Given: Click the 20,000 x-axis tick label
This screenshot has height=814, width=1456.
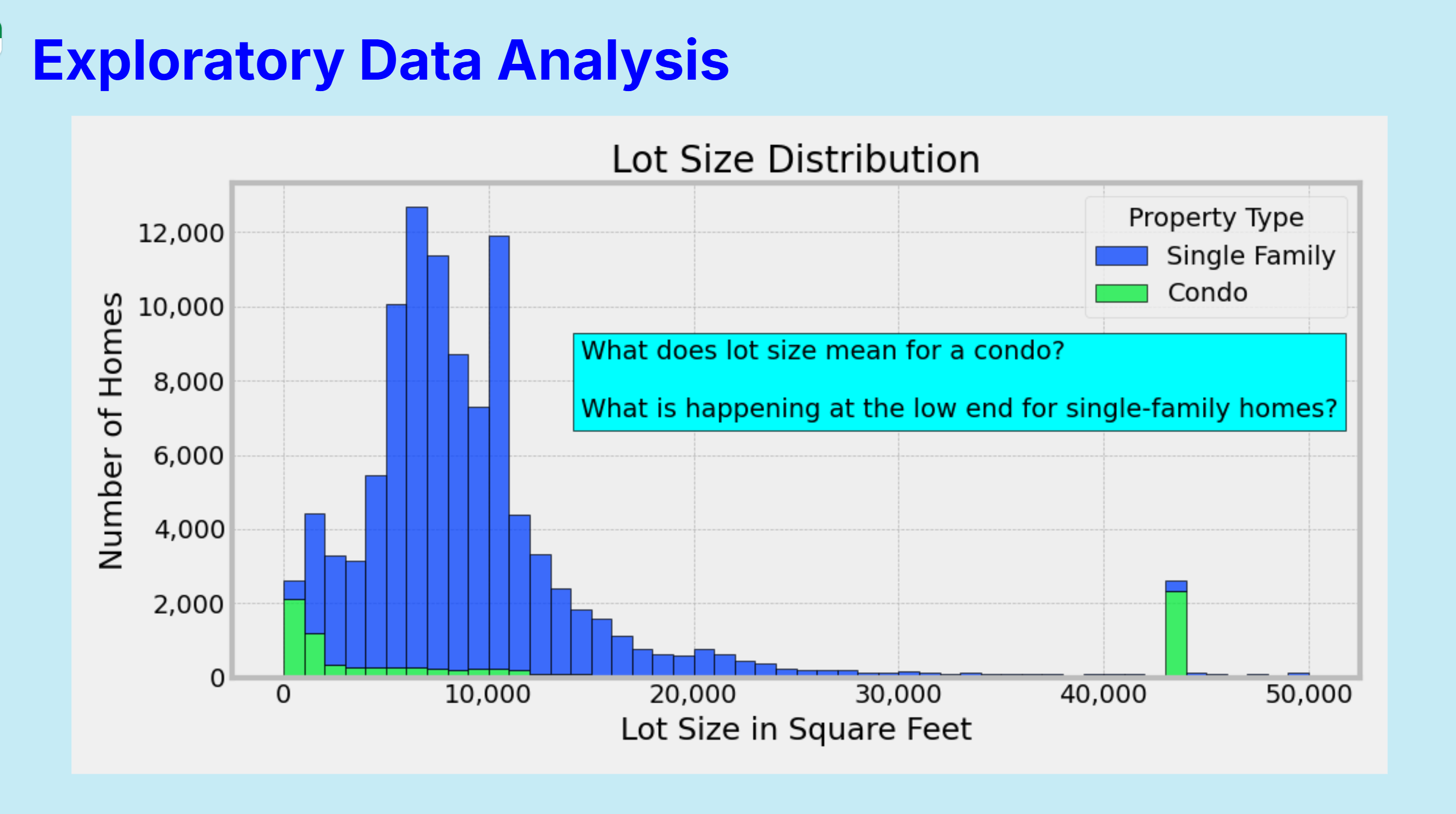Looking at the screenshot, I should (693, 694).
